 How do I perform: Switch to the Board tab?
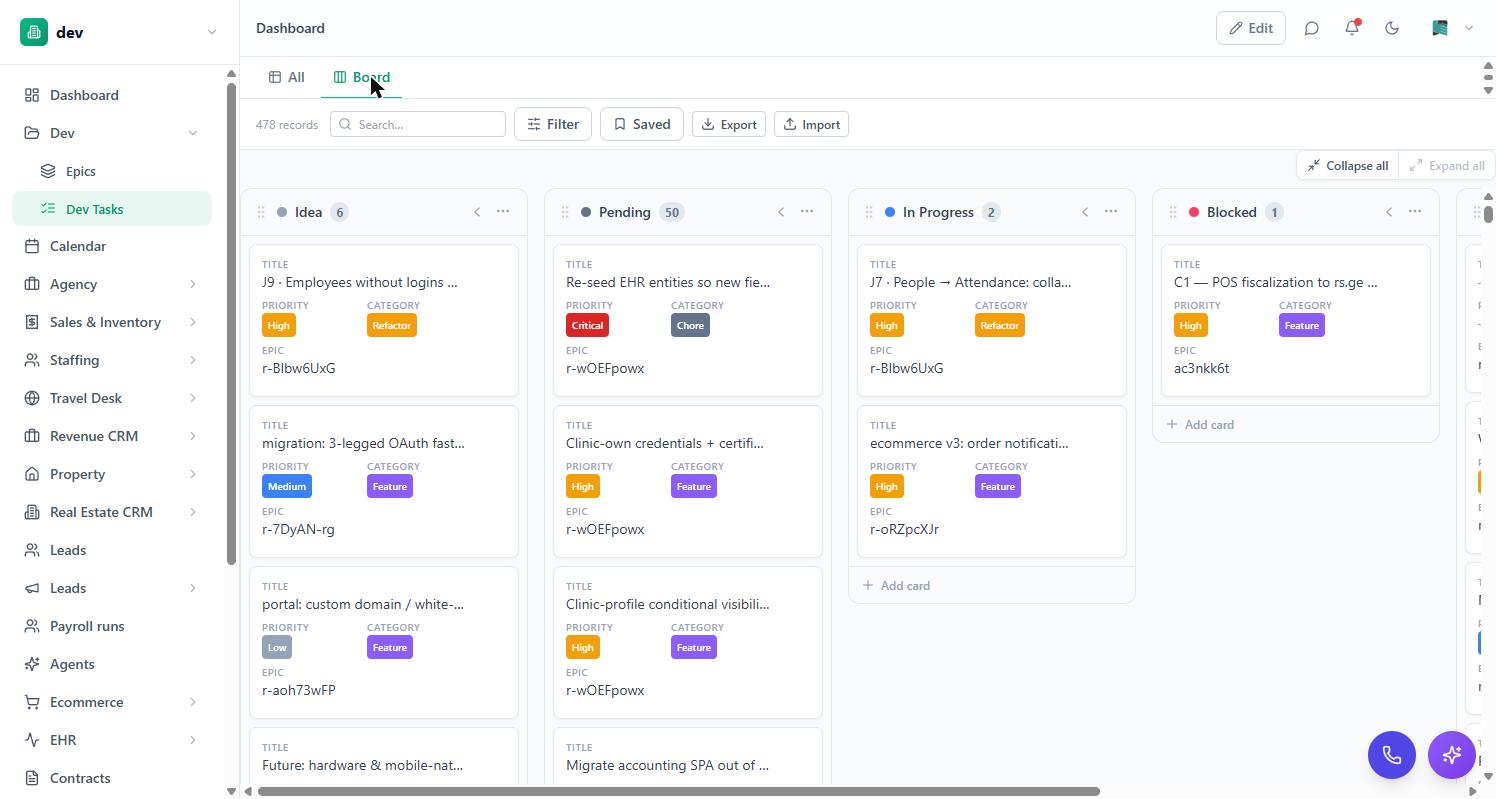tap(361, 77)
